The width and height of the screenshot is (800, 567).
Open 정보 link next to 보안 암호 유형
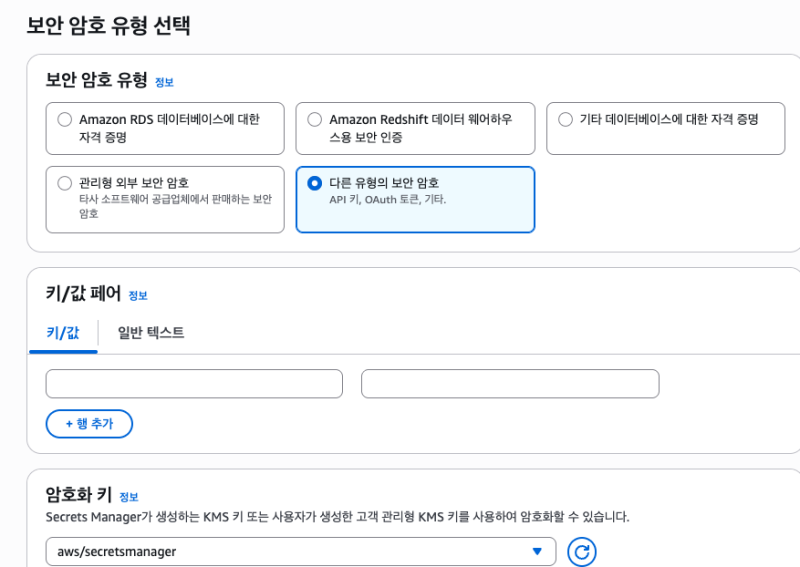pos(164,83)
